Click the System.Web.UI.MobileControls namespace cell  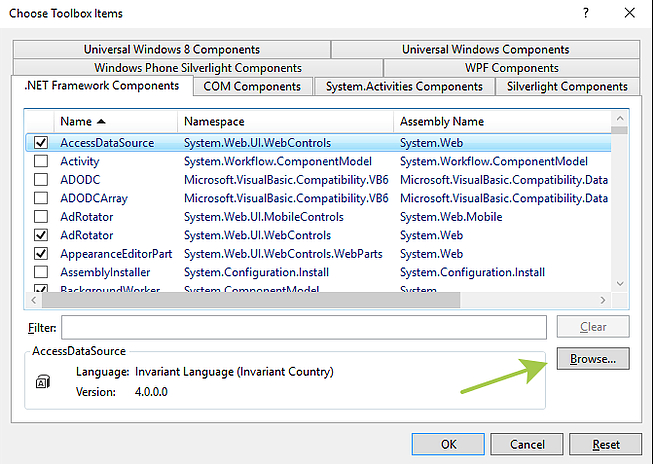(x=264, y=217)
